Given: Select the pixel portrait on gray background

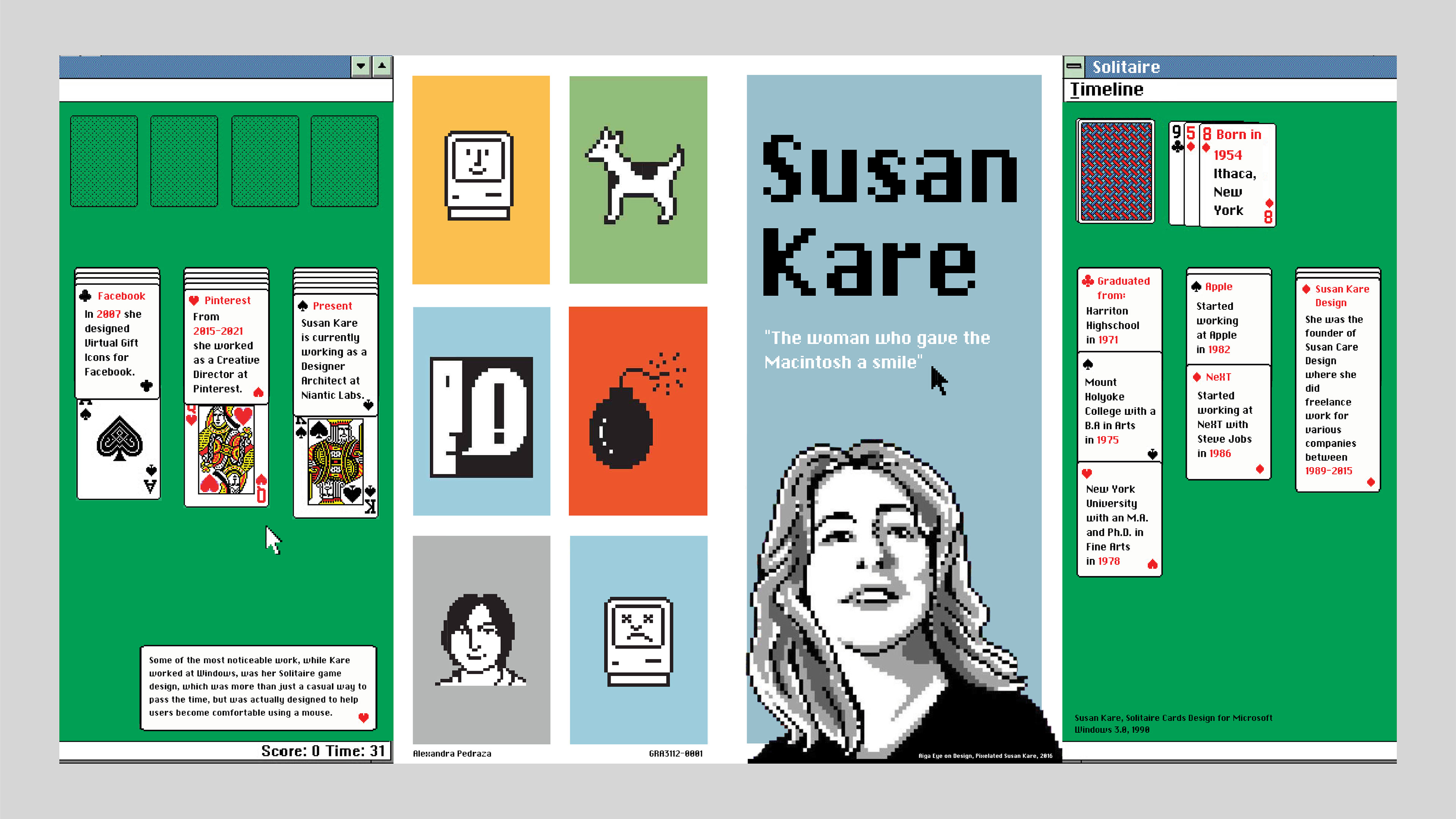Looking at the screenshot, I should (x=480, y=640).
